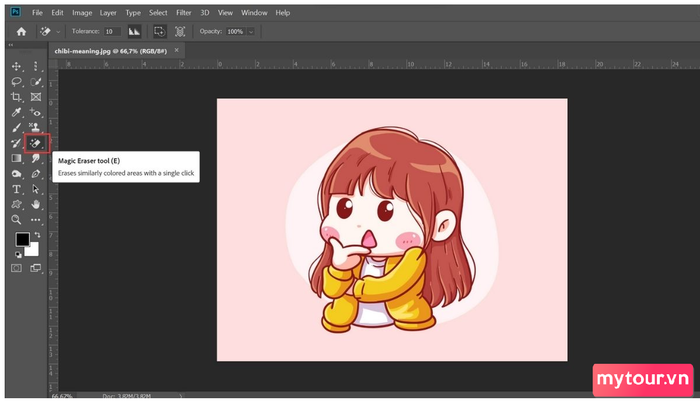Select the Custom Shape tool

point(17,205)
